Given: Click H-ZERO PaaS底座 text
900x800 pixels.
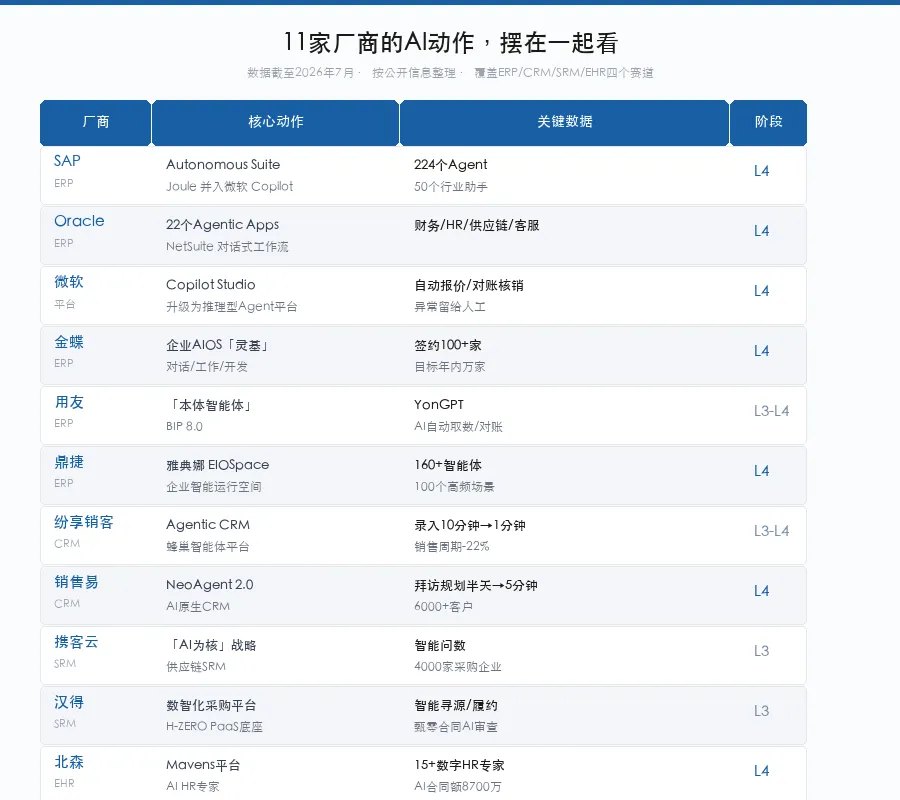Looking at the screenshot, I should tap(214, 727).
